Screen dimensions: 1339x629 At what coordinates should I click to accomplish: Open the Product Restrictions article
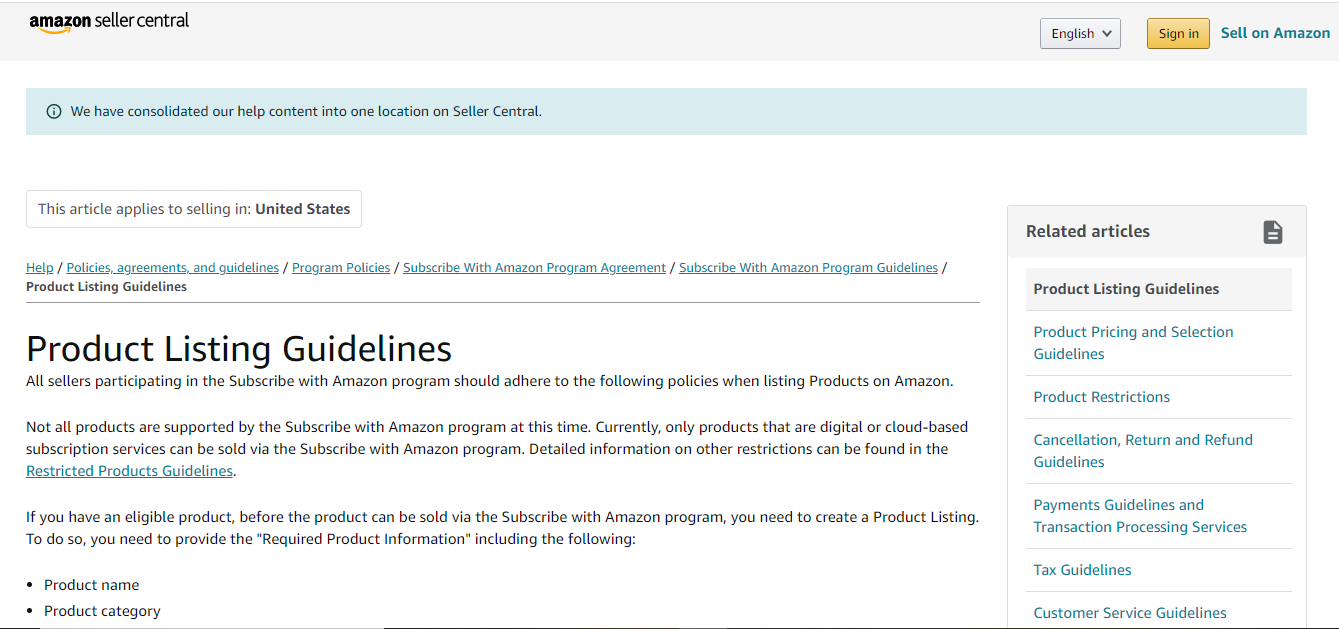pos(1101,396)
